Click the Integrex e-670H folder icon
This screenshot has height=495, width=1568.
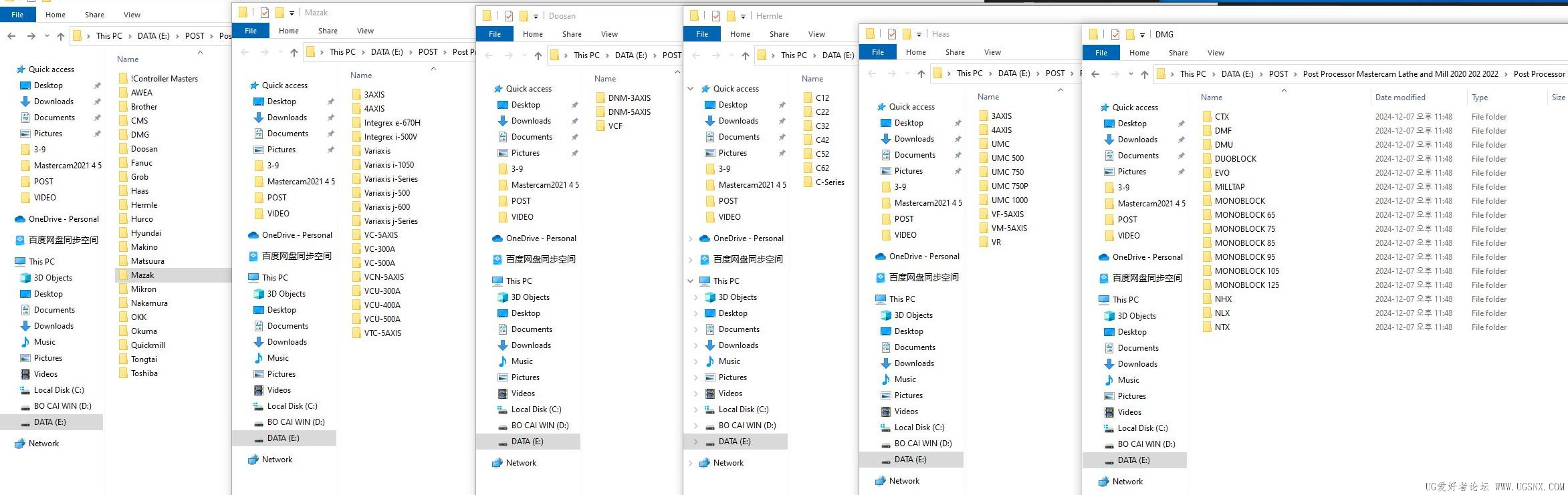356,123
